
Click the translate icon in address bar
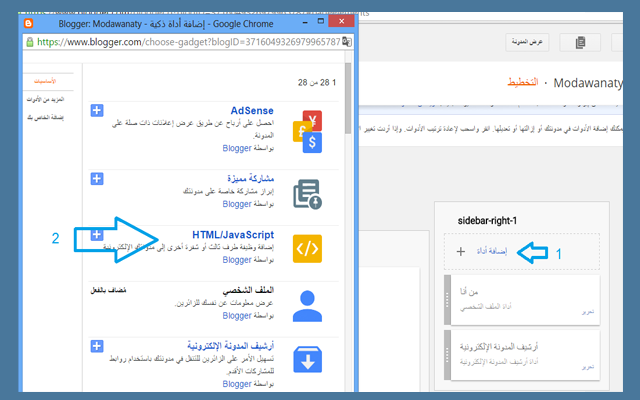pos(347,42)
